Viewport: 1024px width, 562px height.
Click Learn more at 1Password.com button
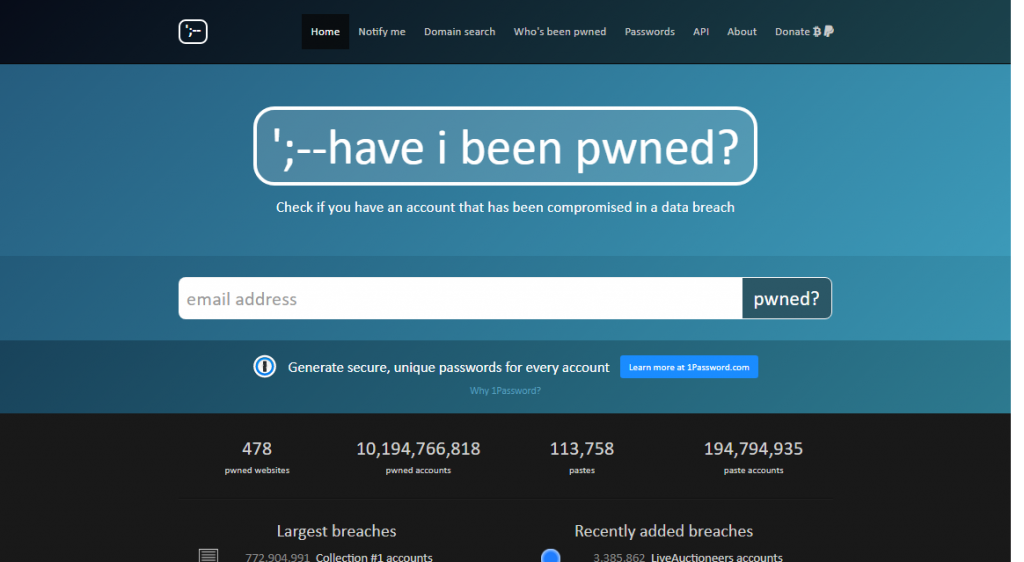tap(689, 367)
